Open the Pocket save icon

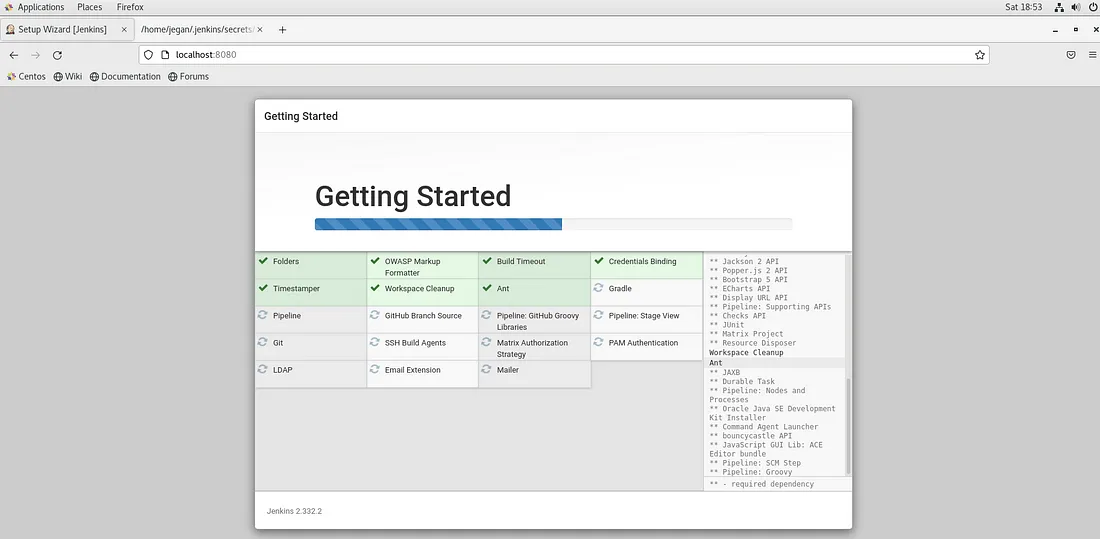pos(1071,55)
